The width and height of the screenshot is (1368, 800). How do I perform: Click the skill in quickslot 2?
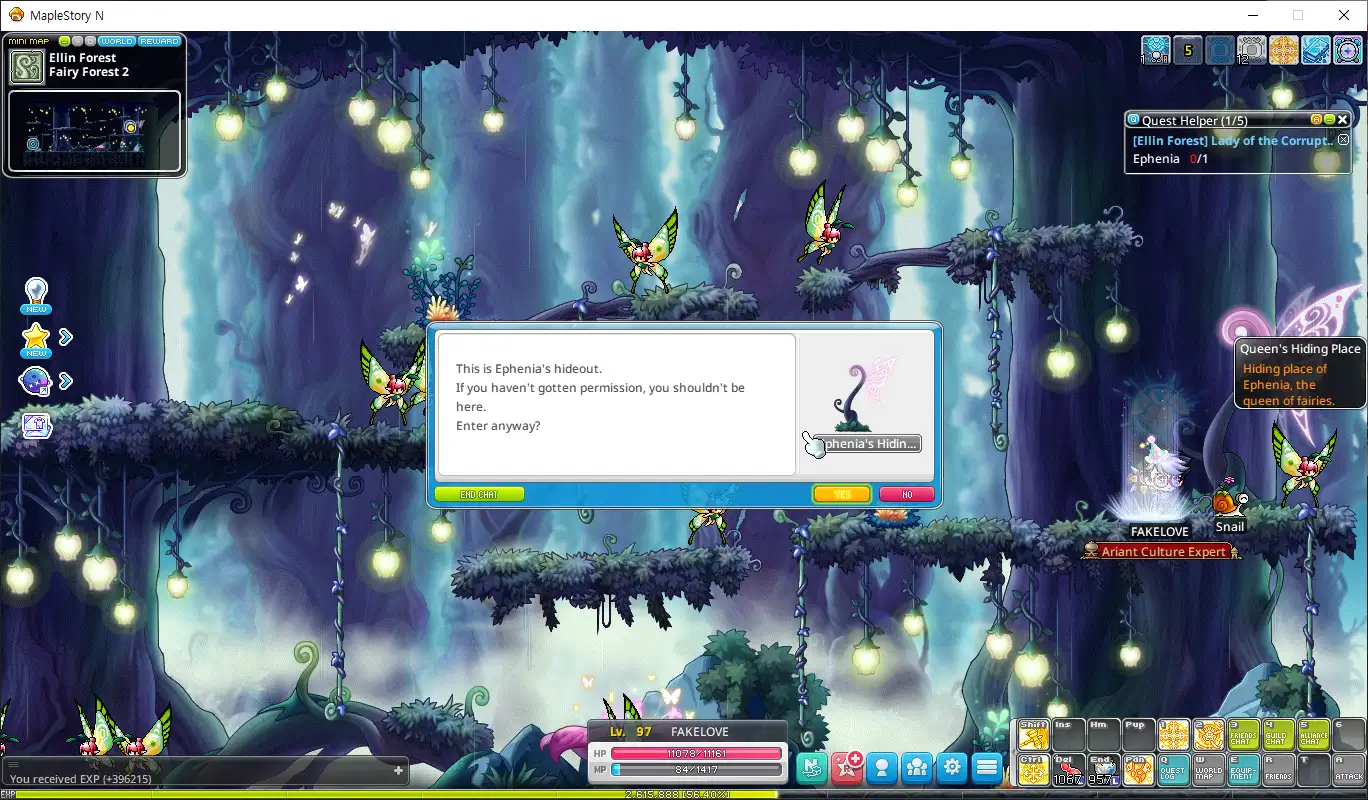1209,735
